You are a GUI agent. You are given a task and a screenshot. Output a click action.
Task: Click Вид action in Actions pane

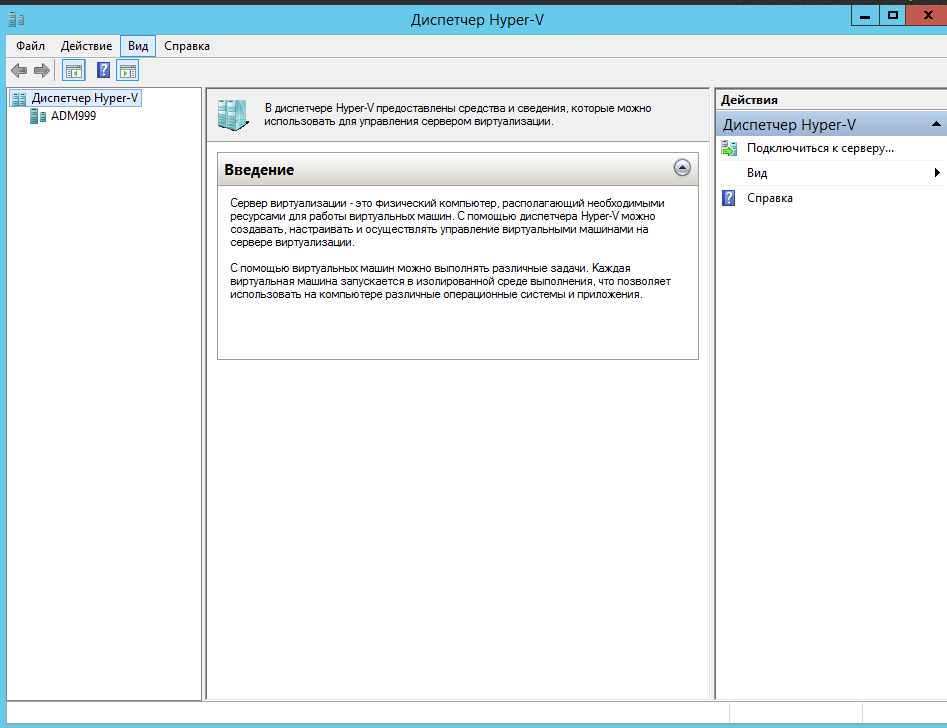coord(757,173)
